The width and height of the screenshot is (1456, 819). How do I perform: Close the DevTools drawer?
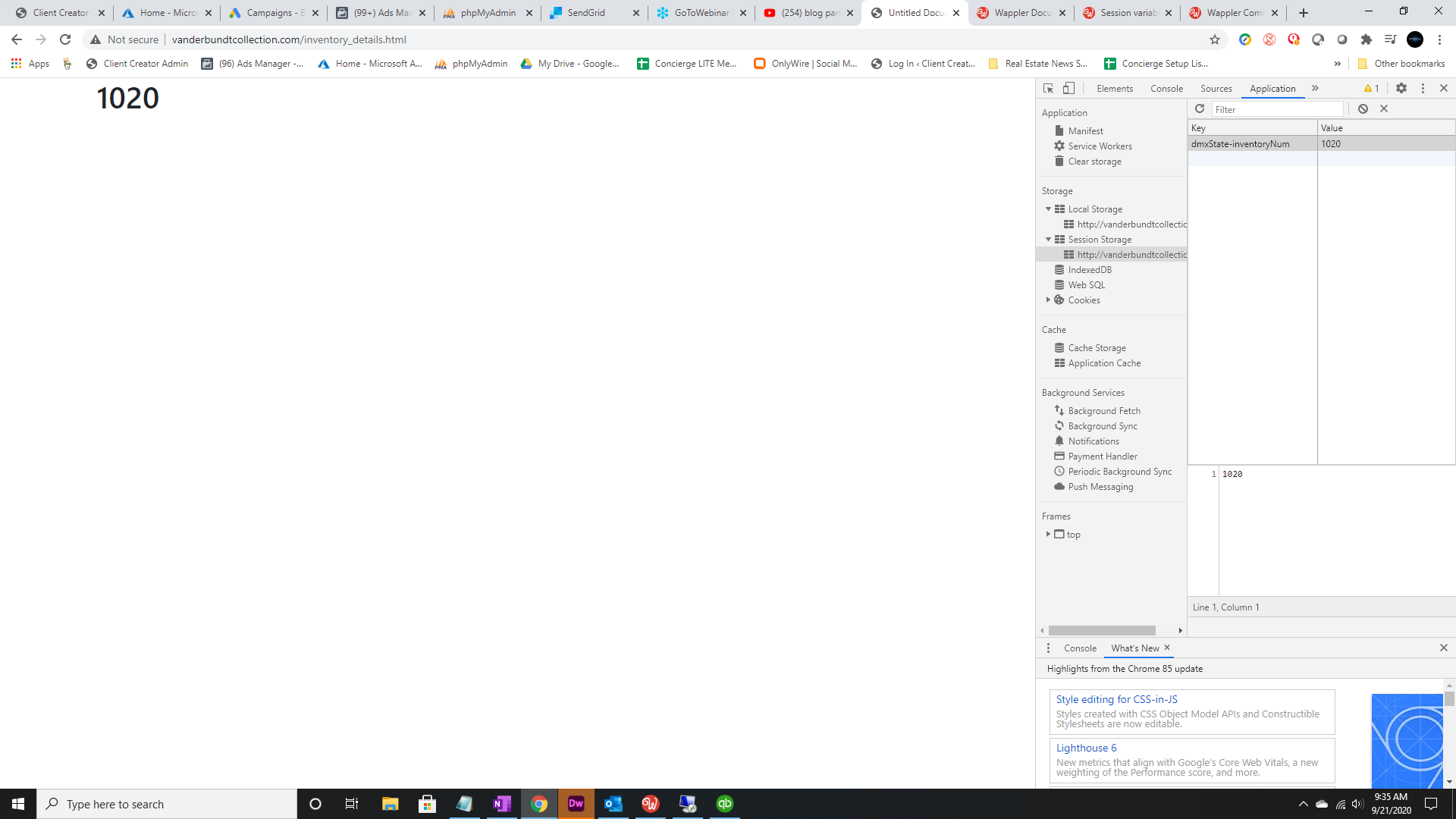1444,648
